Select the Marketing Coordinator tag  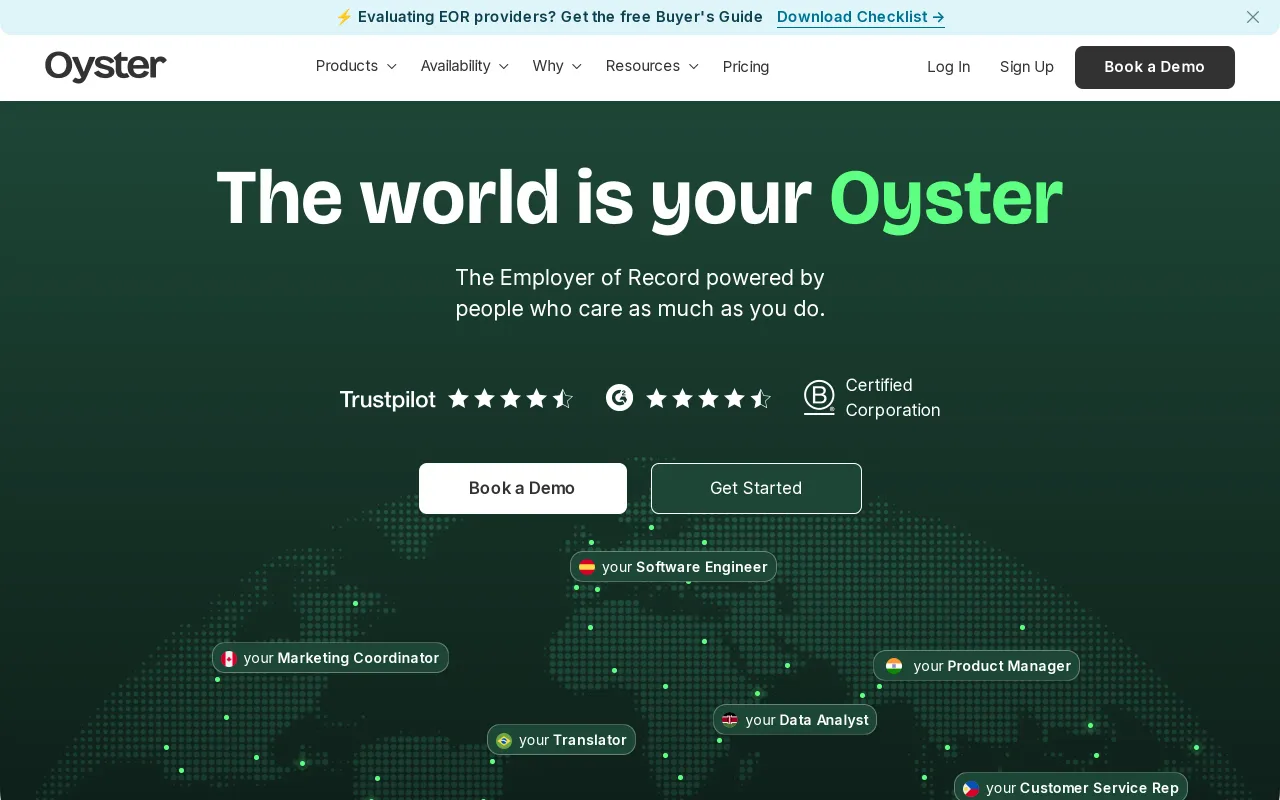click(x=330, y=658)
